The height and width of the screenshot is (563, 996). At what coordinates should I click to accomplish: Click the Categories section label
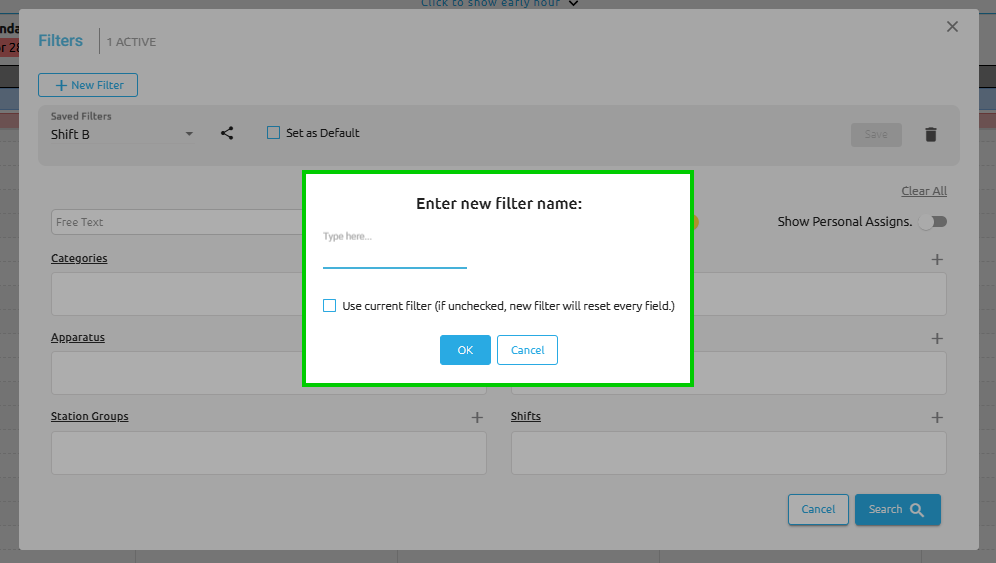point(79,258)
